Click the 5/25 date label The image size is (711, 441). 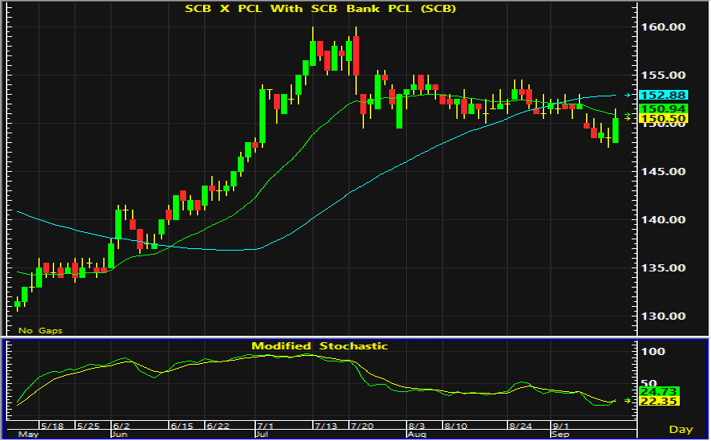click(88, 426)
